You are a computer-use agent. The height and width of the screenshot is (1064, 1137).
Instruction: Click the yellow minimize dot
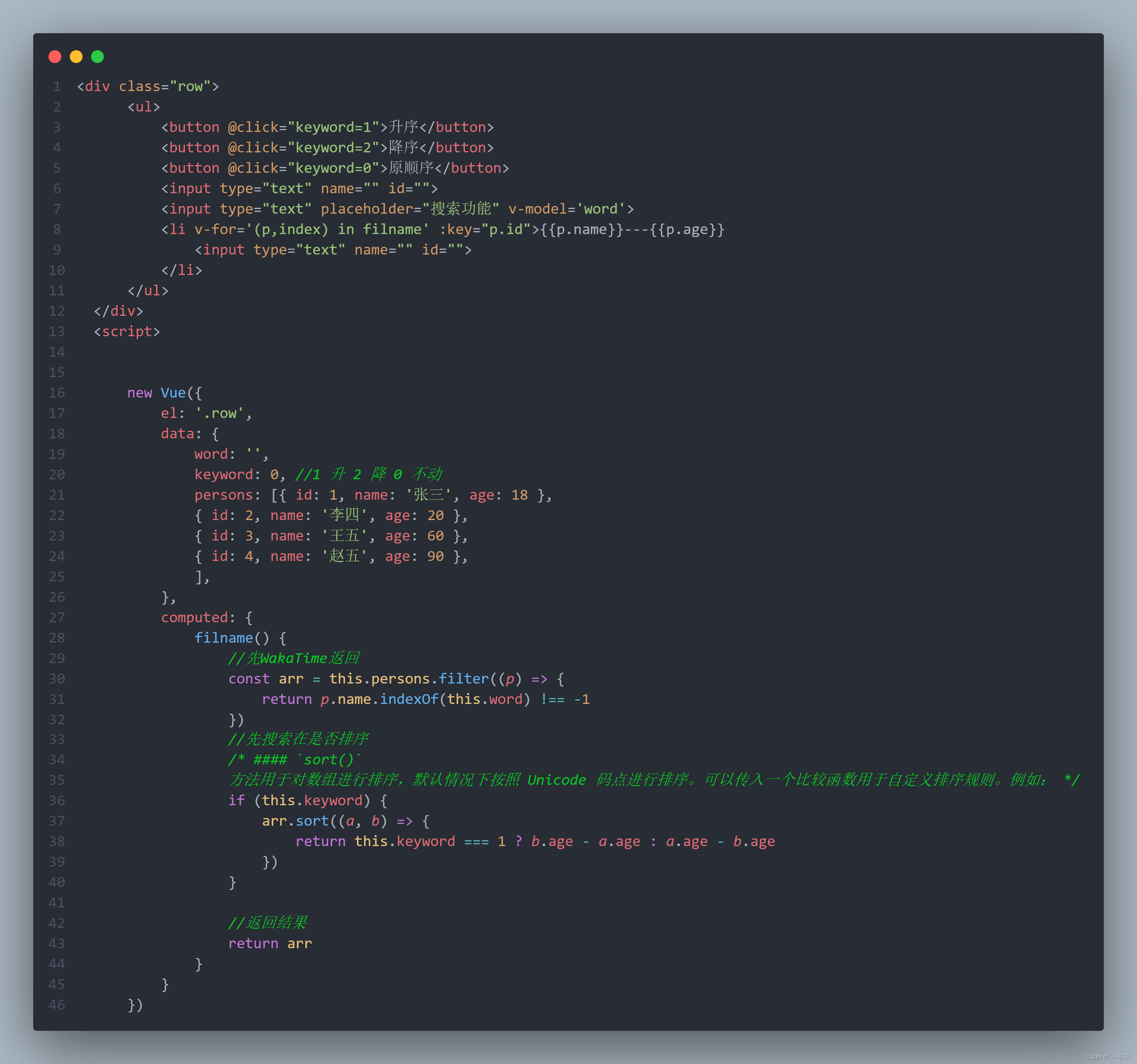point(76,57)
